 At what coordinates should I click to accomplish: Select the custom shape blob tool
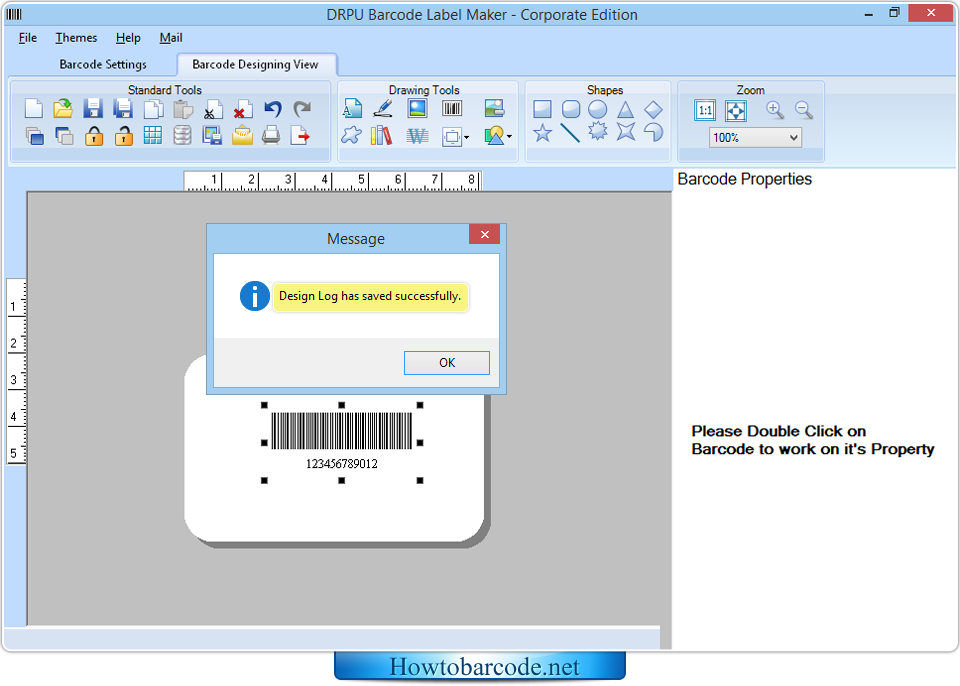[351, 135]
